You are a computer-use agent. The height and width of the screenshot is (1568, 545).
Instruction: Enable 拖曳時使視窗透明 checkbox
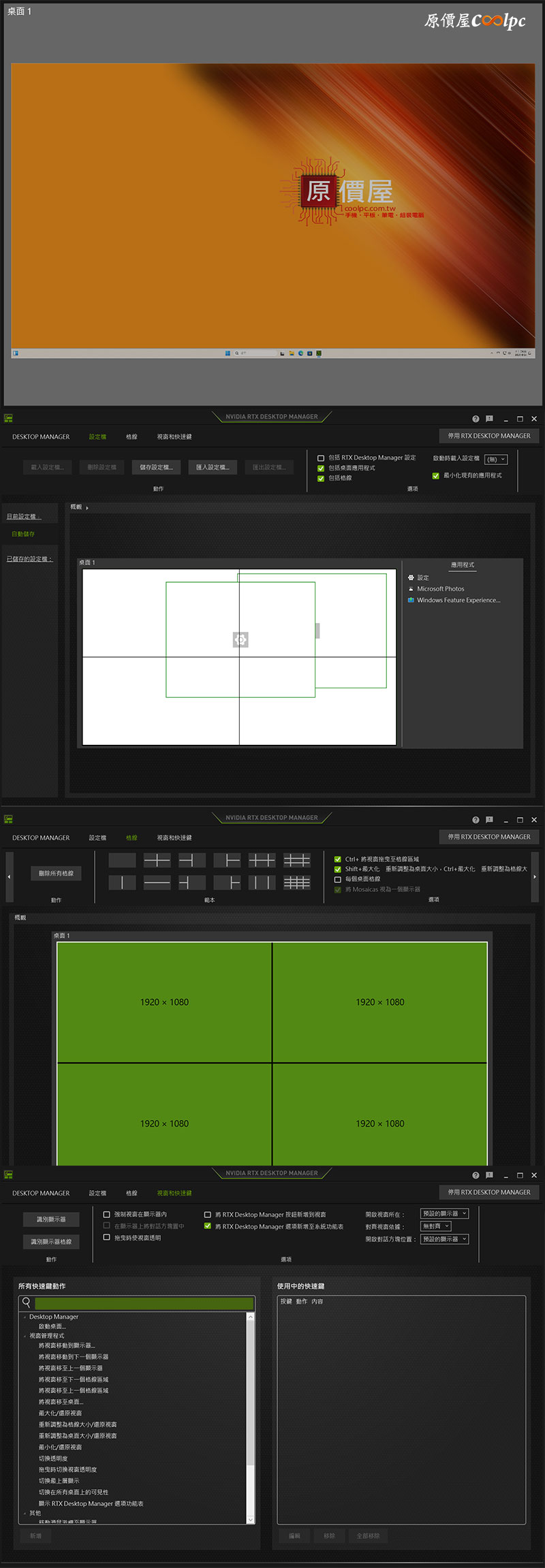pyautogui.click(x=106, y=1237)
